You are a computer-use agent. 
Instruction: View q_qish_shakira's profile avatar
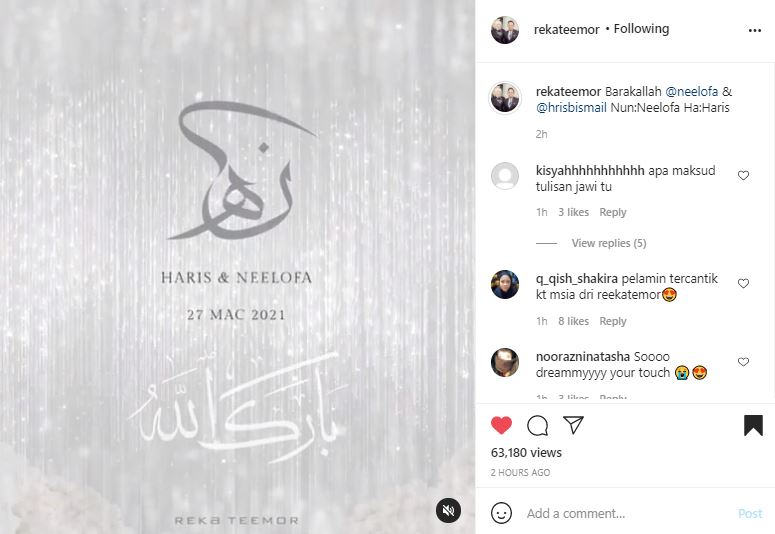tap(505, 284)
